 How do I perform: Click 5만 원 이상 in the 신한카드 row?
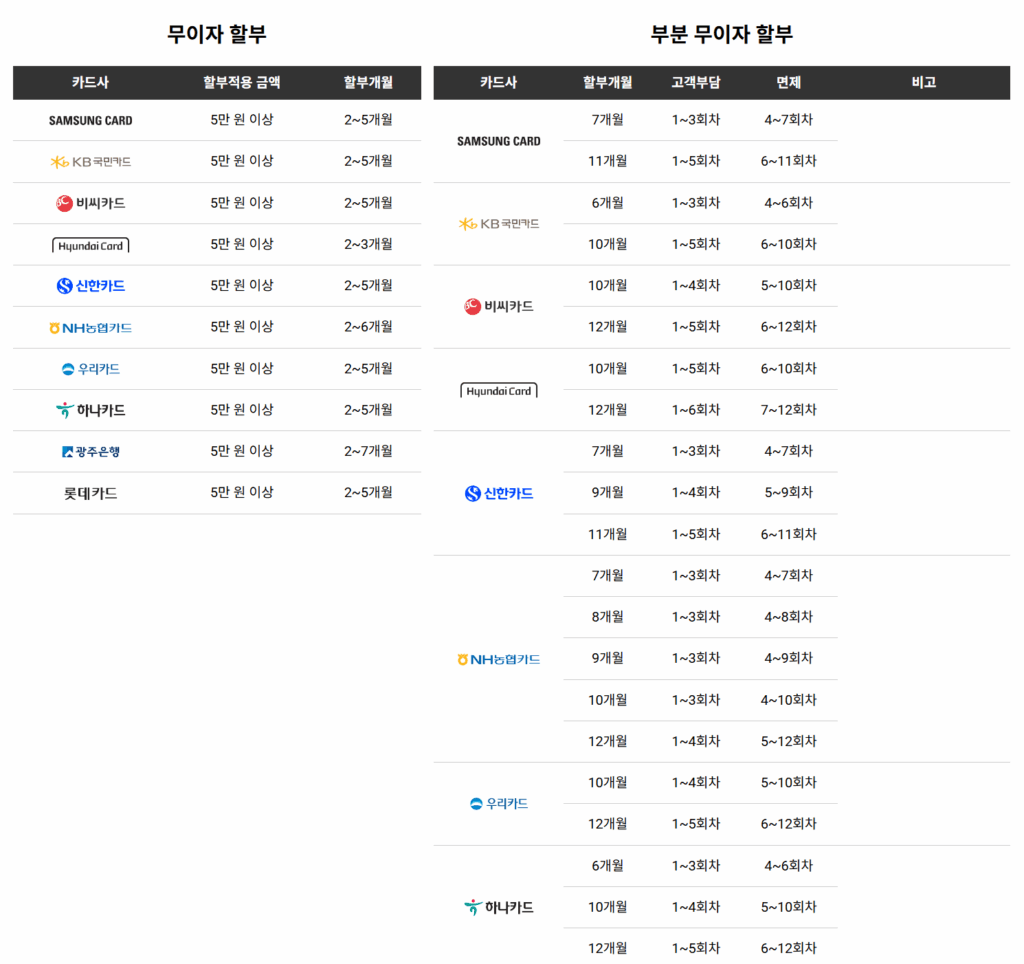tap(242, 285)
